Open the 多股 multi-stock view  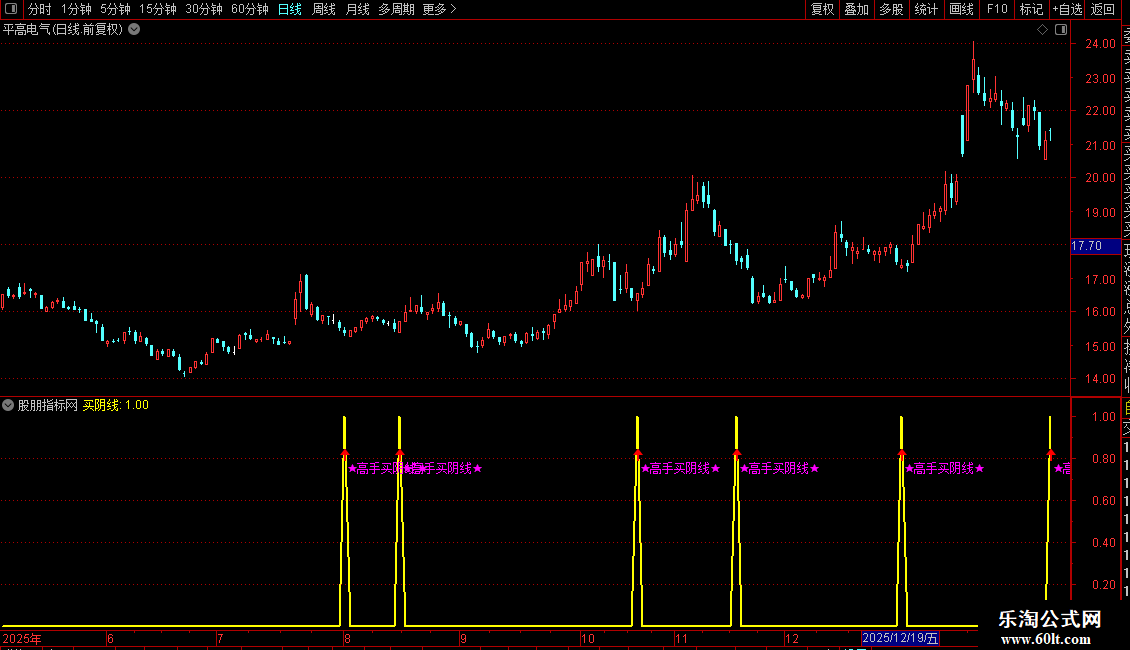[x=891, y=9]
